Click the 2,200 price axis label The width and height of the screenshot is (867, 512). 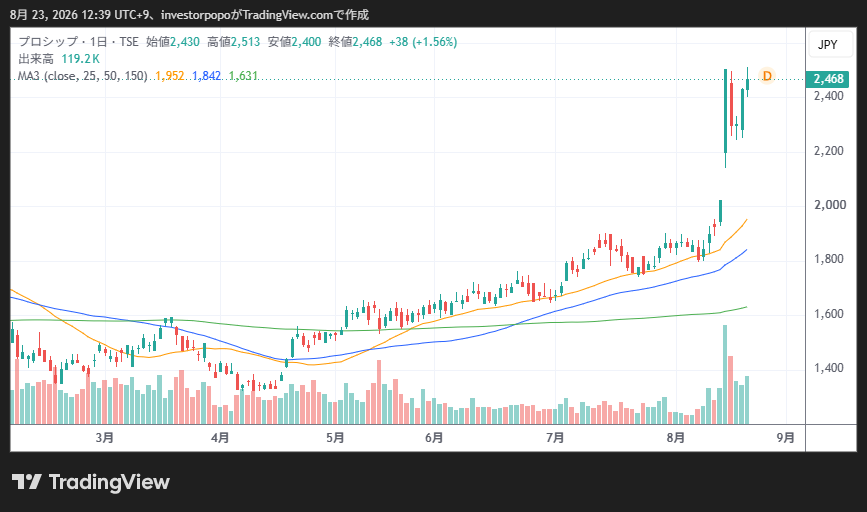pos(829,151)
